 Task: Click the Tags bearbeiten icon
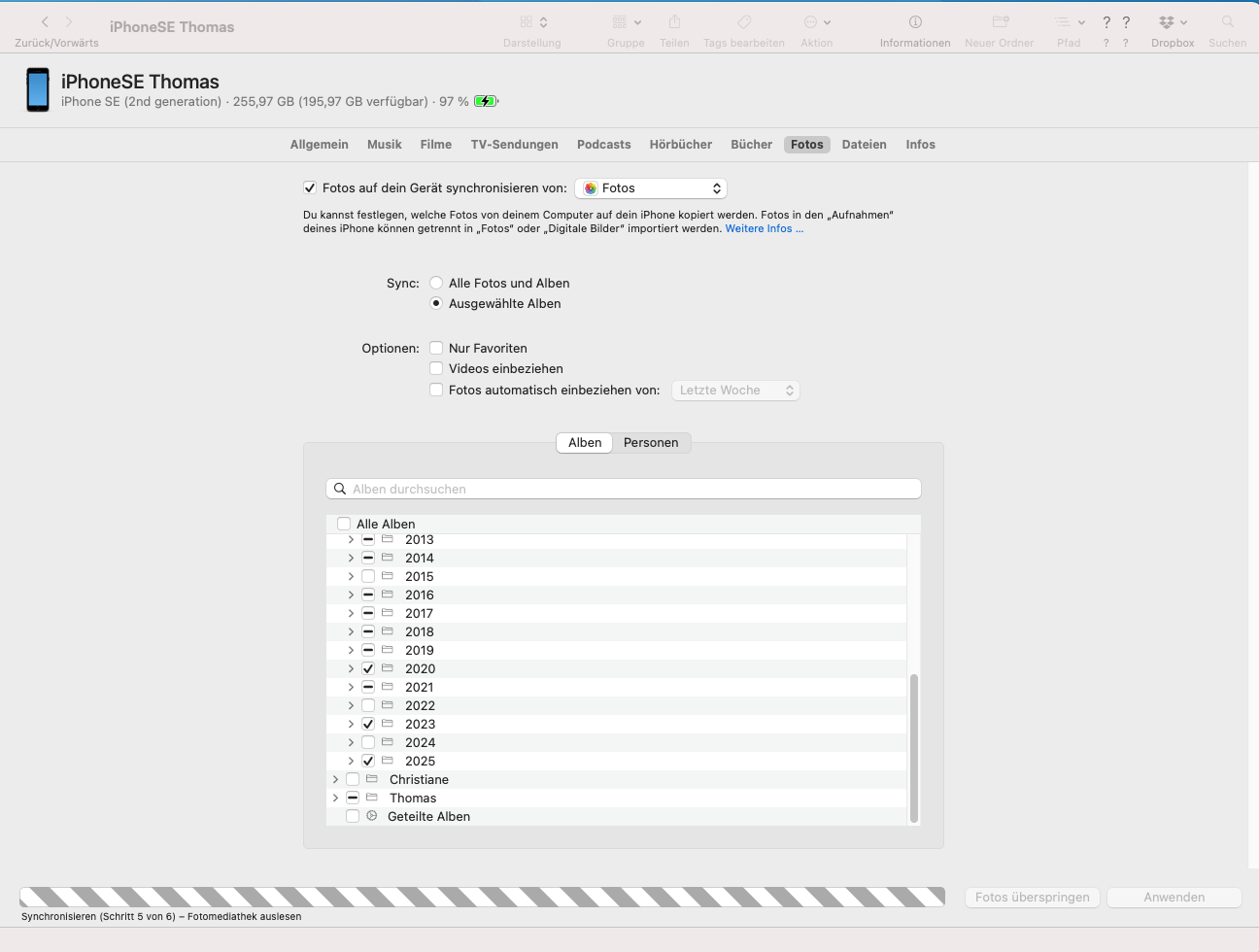(744, 22)
